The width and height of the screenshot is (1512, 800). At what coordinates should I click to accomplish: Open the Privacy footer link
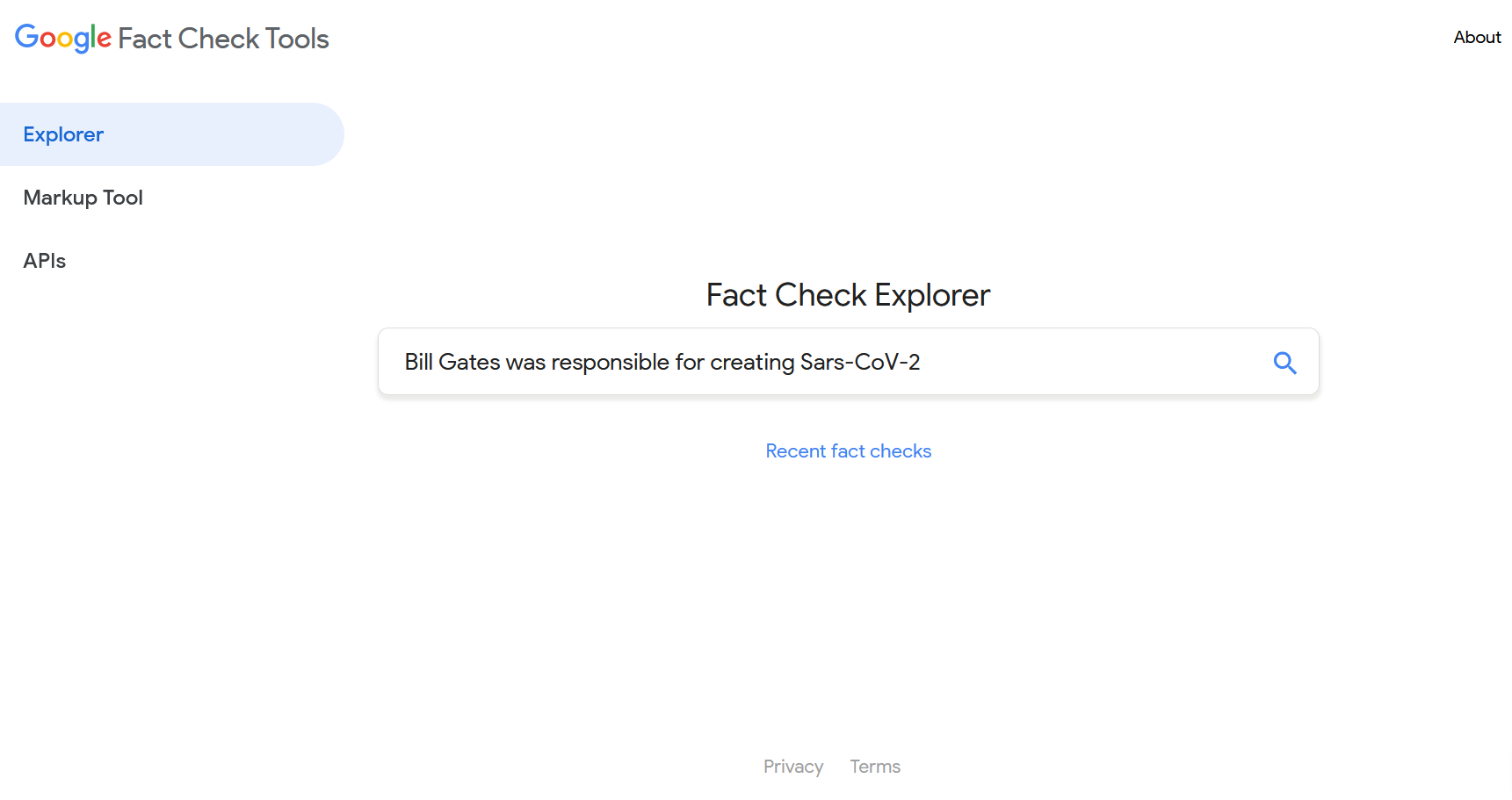792,767
